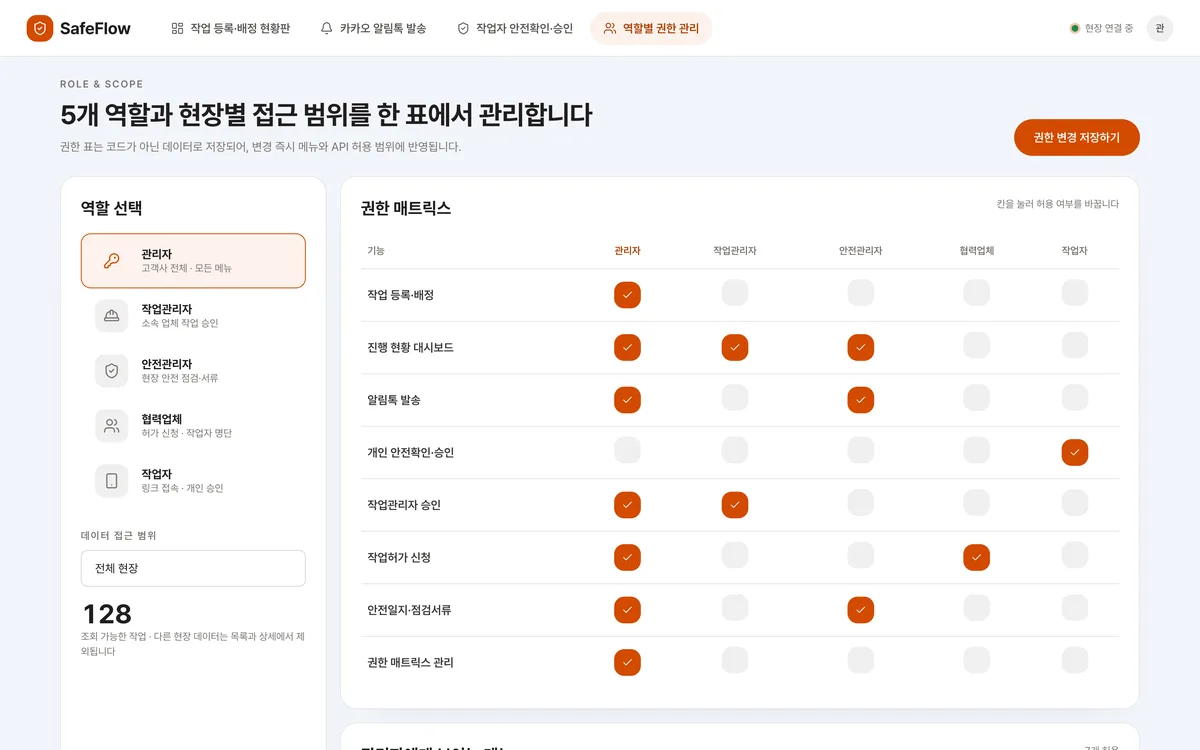The image size is (1200, 750).
Task: Enable 진행 현황 대시보드 for 협력업체
Action: pyautogui.click(x=977, y=345)
